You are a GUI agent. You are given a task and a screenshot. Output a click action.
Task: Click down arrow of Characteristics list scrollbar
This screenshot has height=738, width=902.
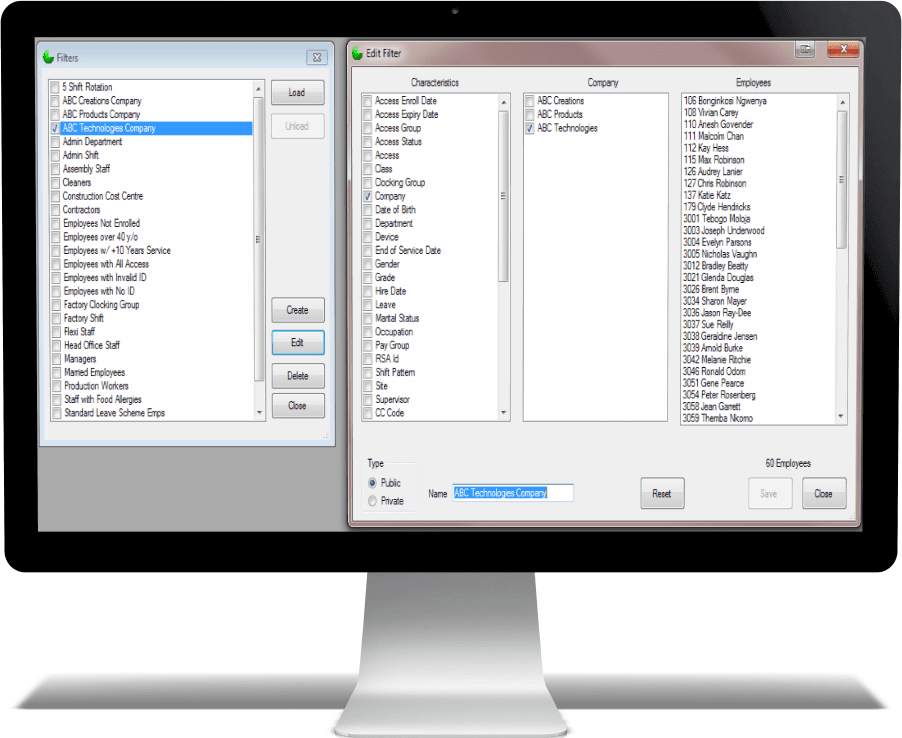(x=503, y=414)
